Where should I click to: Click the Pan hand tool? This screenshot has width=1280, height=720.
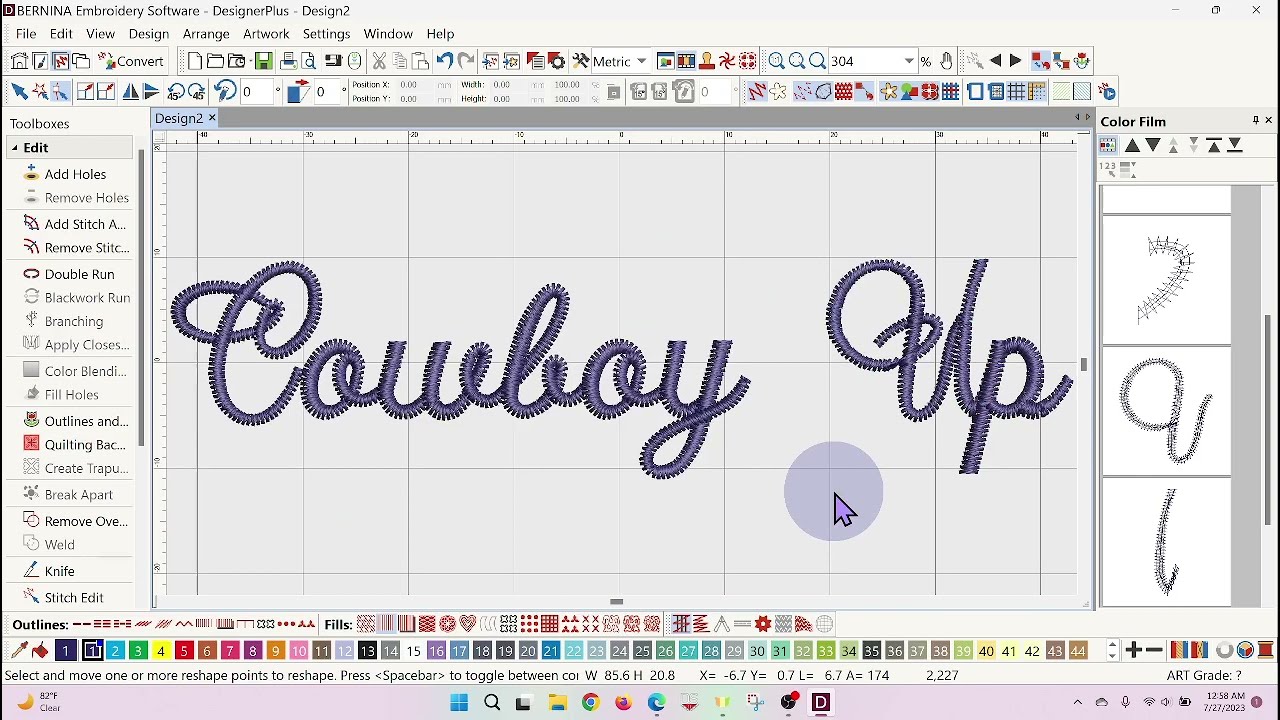pyautogui.click(x=946, y=62)
